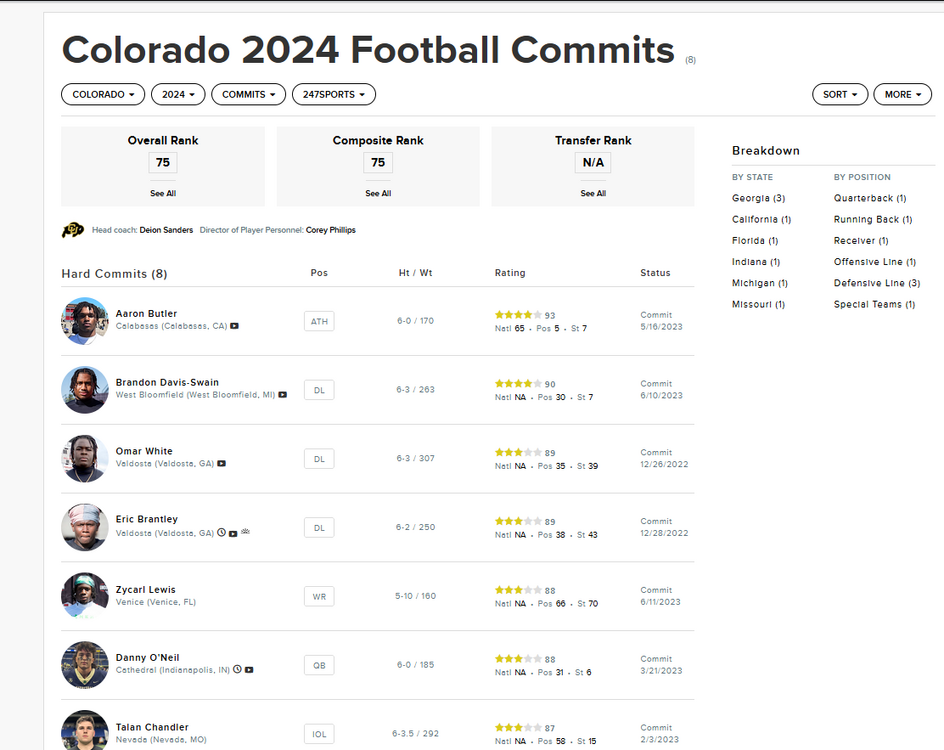The height and width of the screenshot is (750, 944).
Task: Click Omar White's video highlights icon
Action: [222, 464]
